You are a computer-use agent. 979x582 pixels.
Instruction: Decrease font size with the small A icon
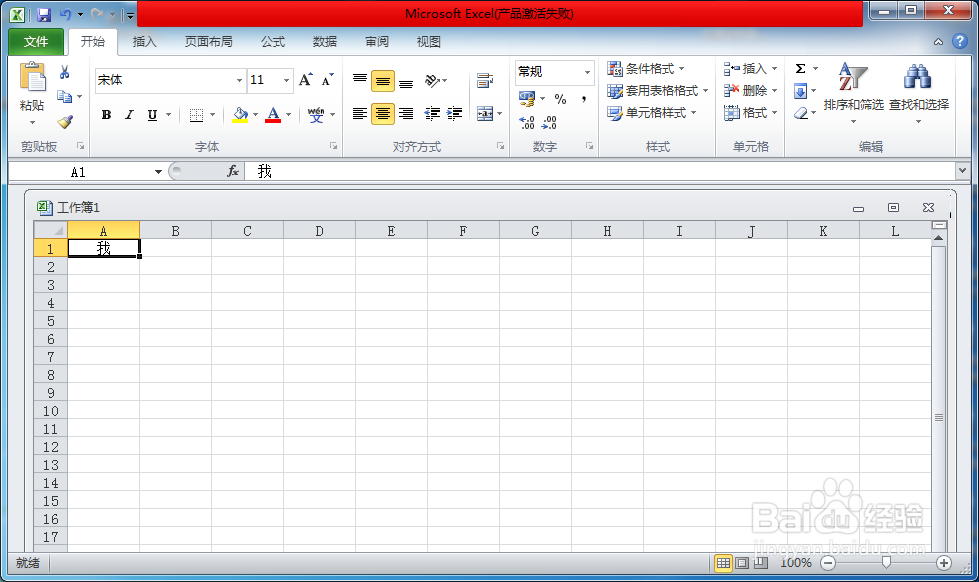327,80
